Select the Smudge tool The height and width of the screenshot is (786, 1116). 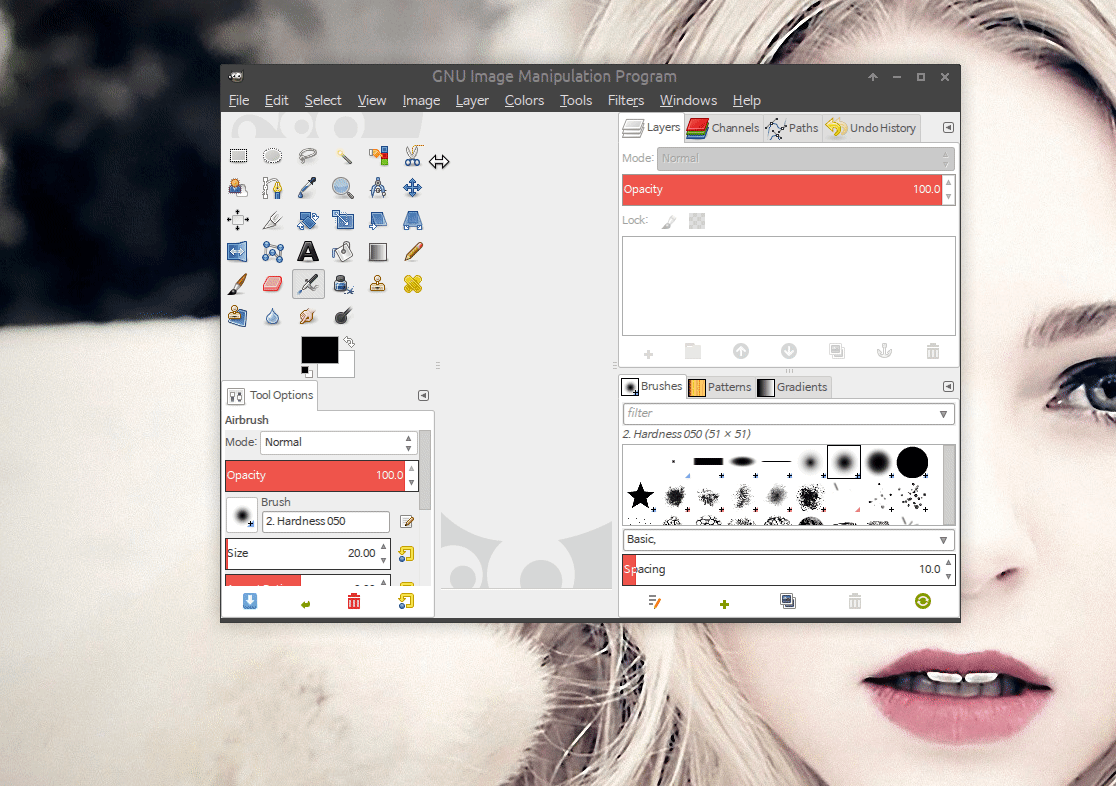pos(307,316)
